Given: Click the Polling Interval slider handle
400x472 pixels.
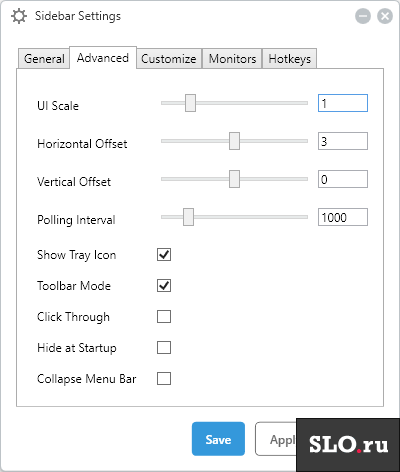Looking at the screenshot, I should 188,217.
